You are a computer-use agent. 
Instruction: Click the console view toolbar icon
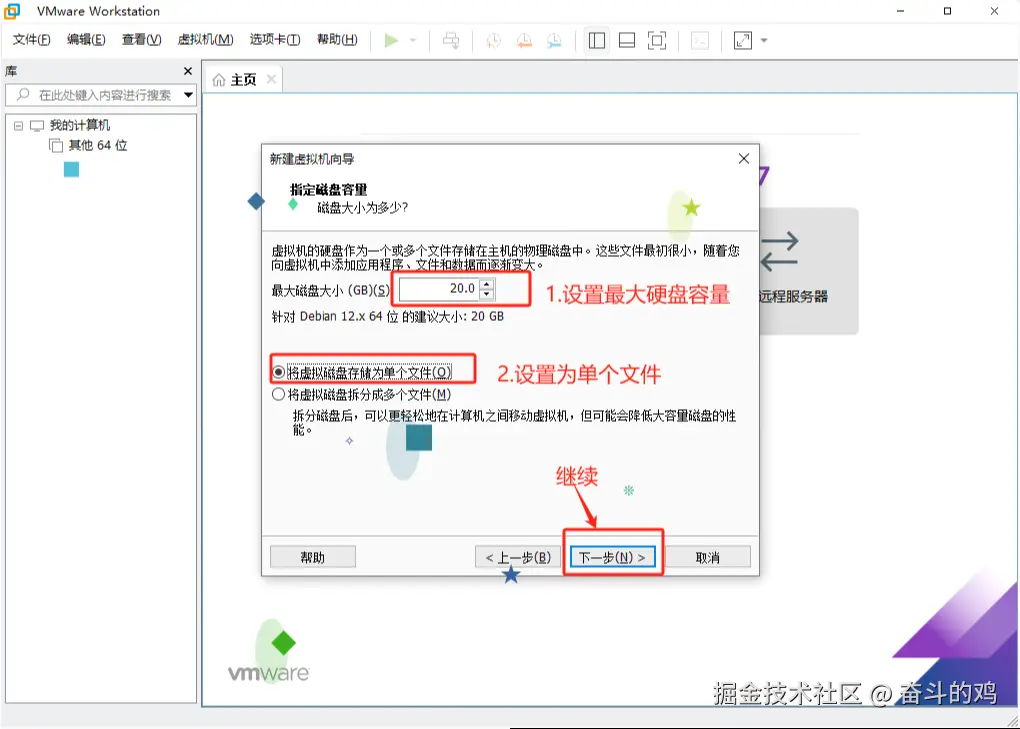[x=700, y=40]
